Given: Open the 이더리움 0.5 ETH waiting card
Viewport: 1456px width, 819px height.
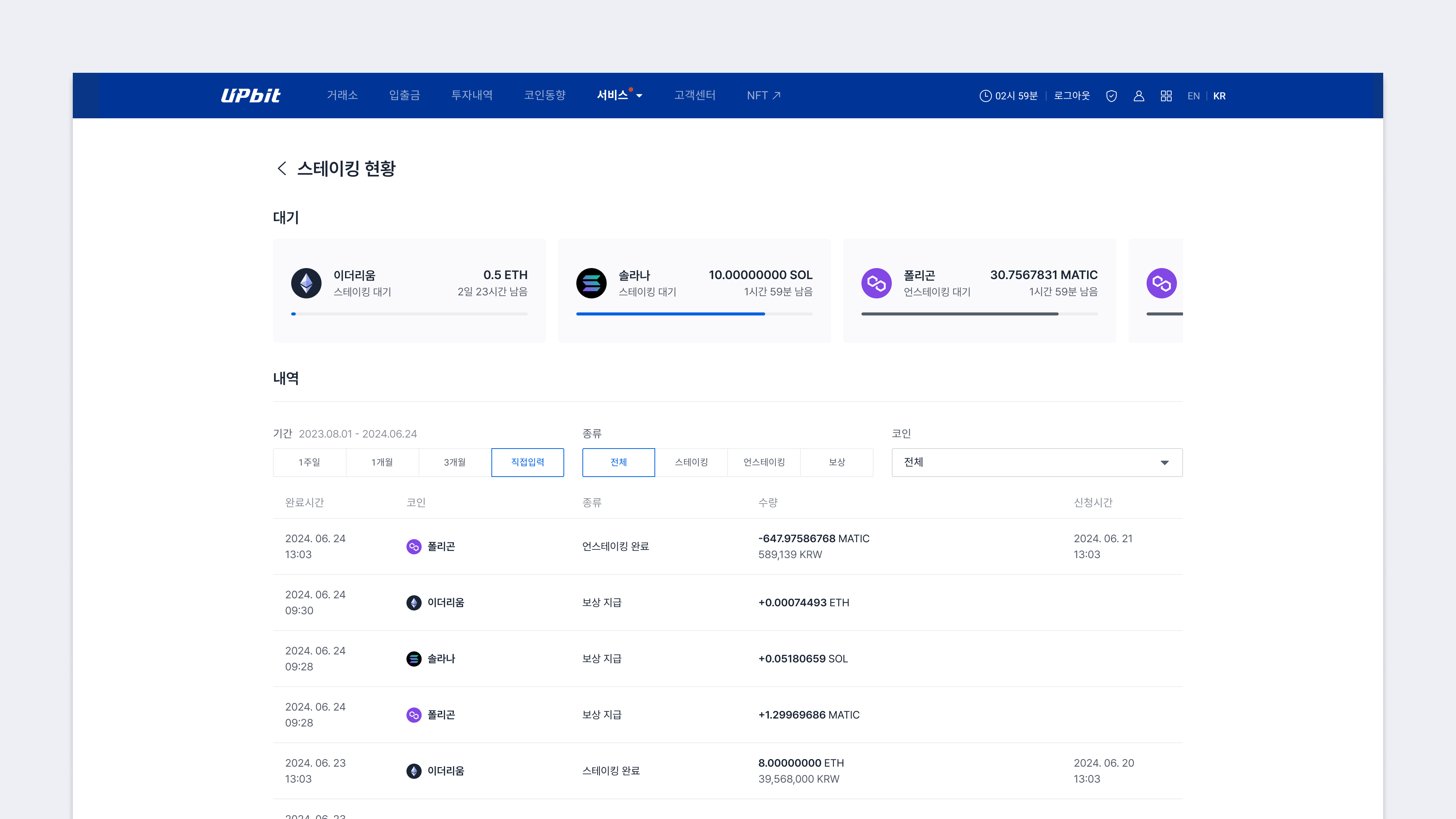Looking at the screenshot, I should pyautogui.click(x=409, y=290).
